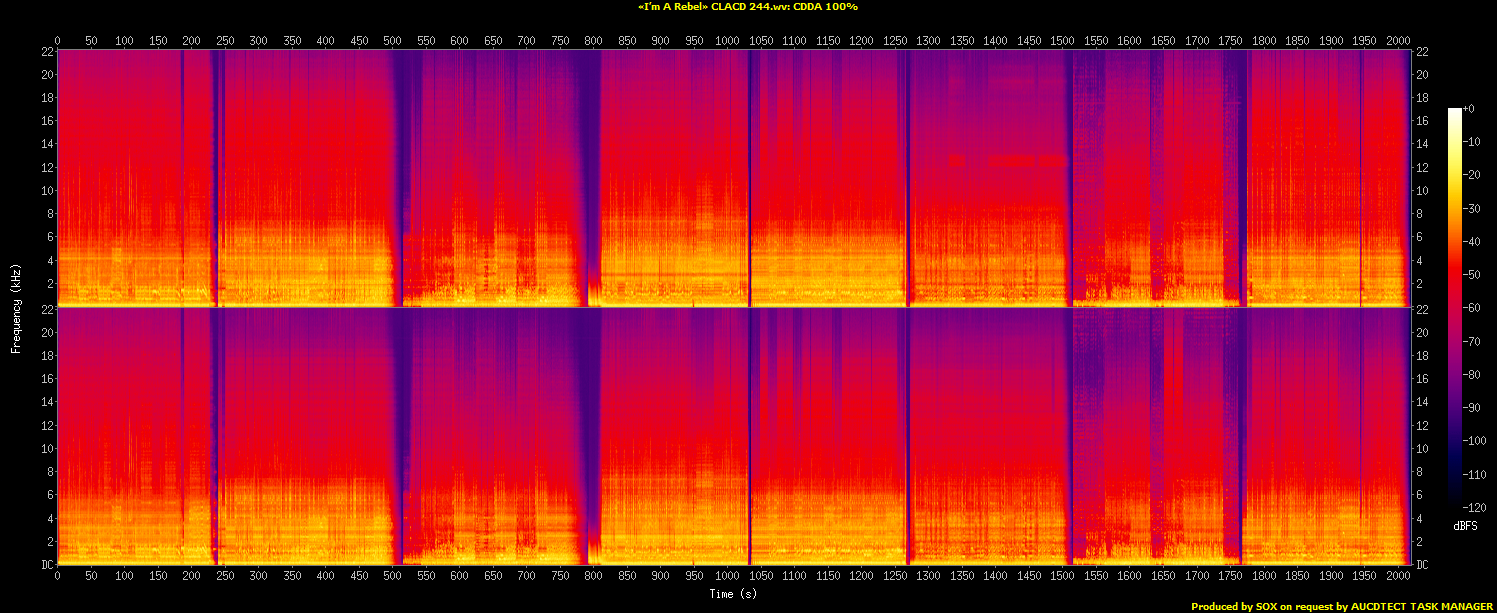Click the DC label at lower channel's left axis

click(47, 565)
